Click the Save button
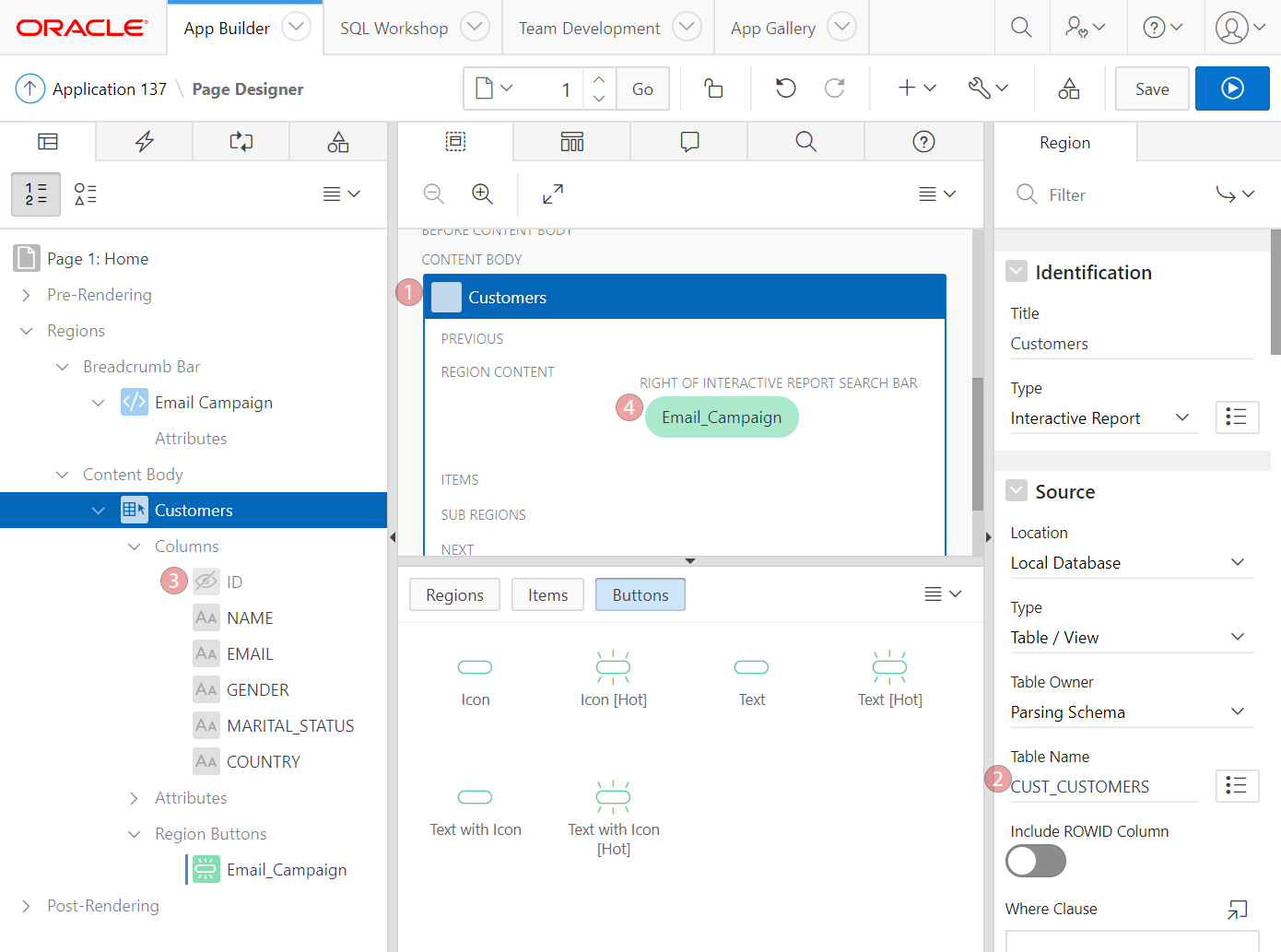This screenshot has height=952, width=1281. pyautogui.click(x=1152, y=88)
